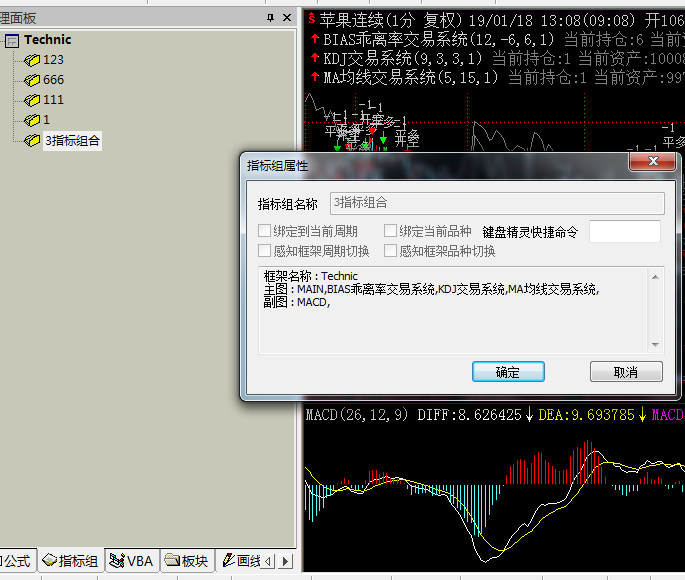Image resolution: width=685 pixels, height=580 pixels.
Task: Switch to the 画线 tab
Action: [242, 561]
